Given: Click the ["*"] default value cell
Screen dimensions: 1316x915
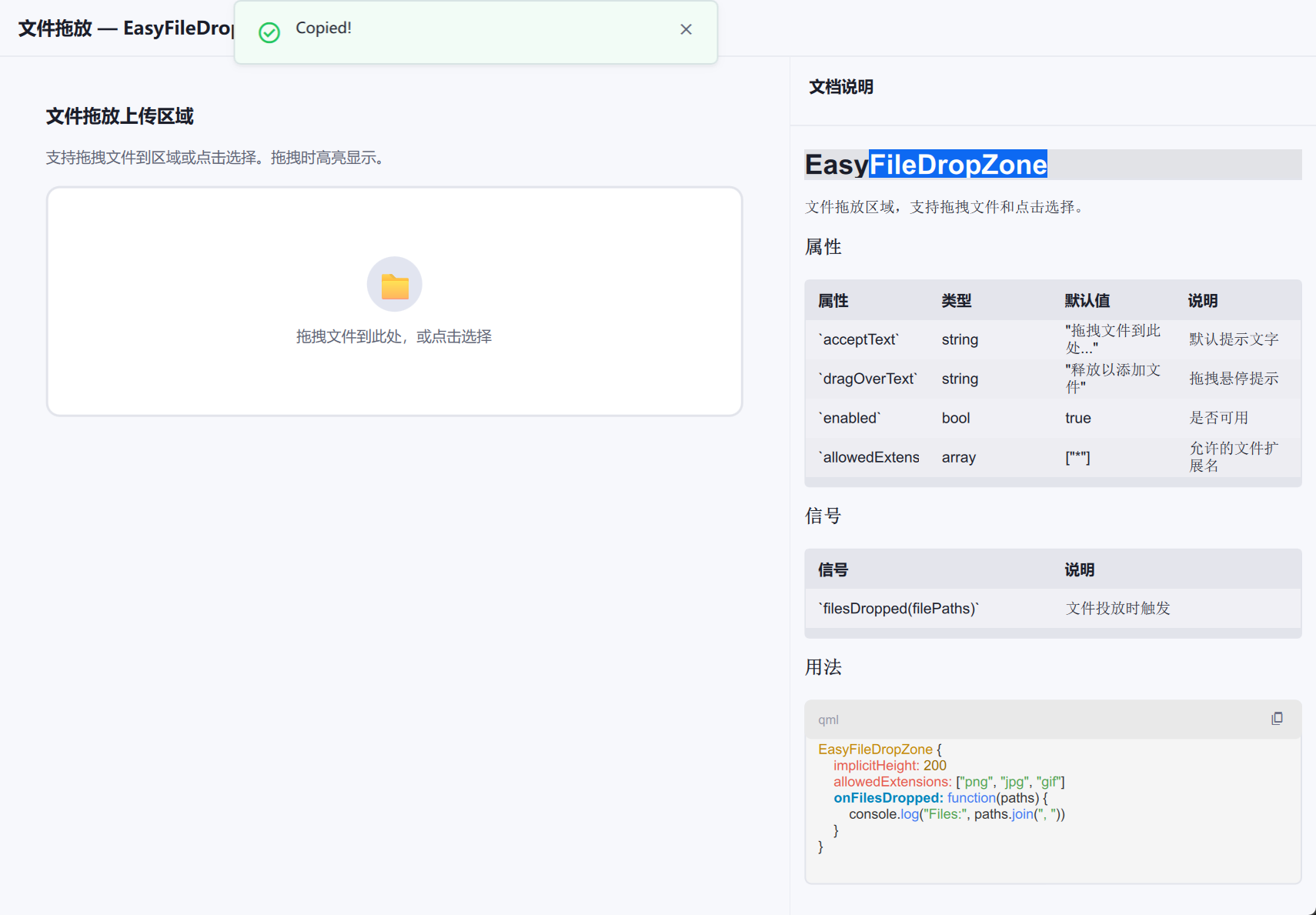Looking at the screenshot, I should coord(1077,458).
